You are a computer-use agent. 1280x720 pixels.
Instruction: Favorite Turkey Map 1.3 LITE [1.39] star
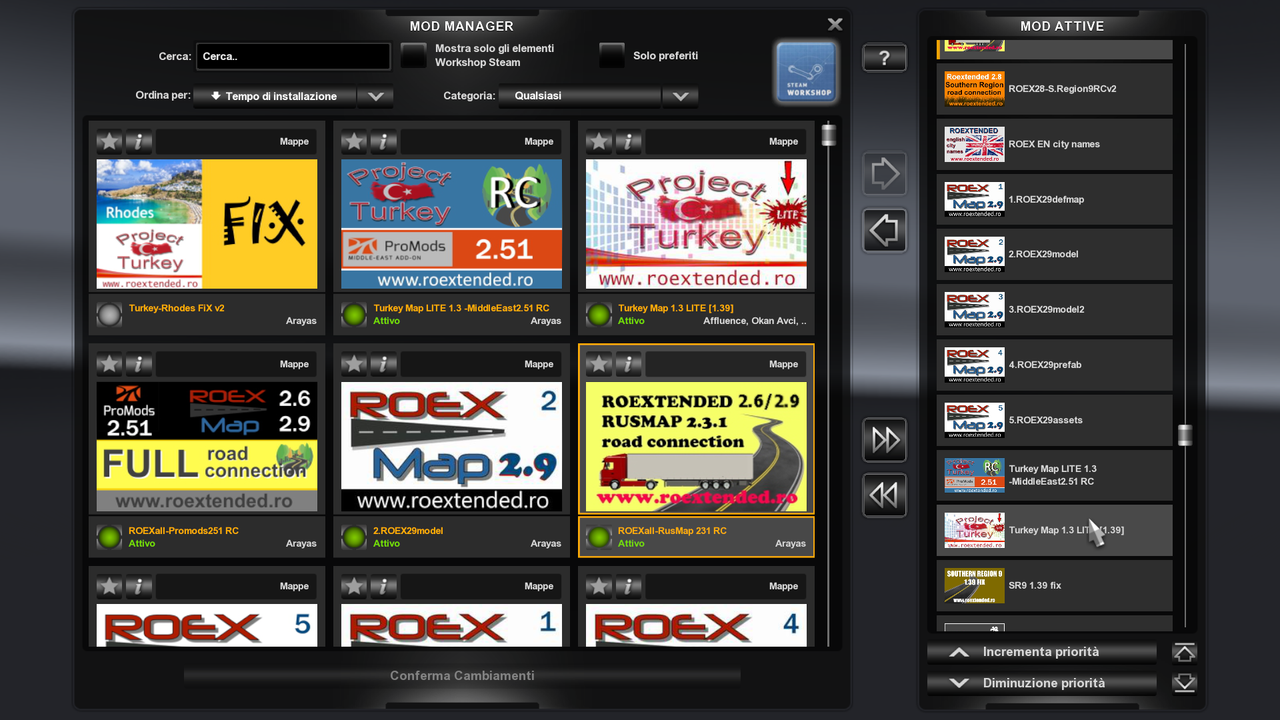pyautogui.click(x=599, y=142)
